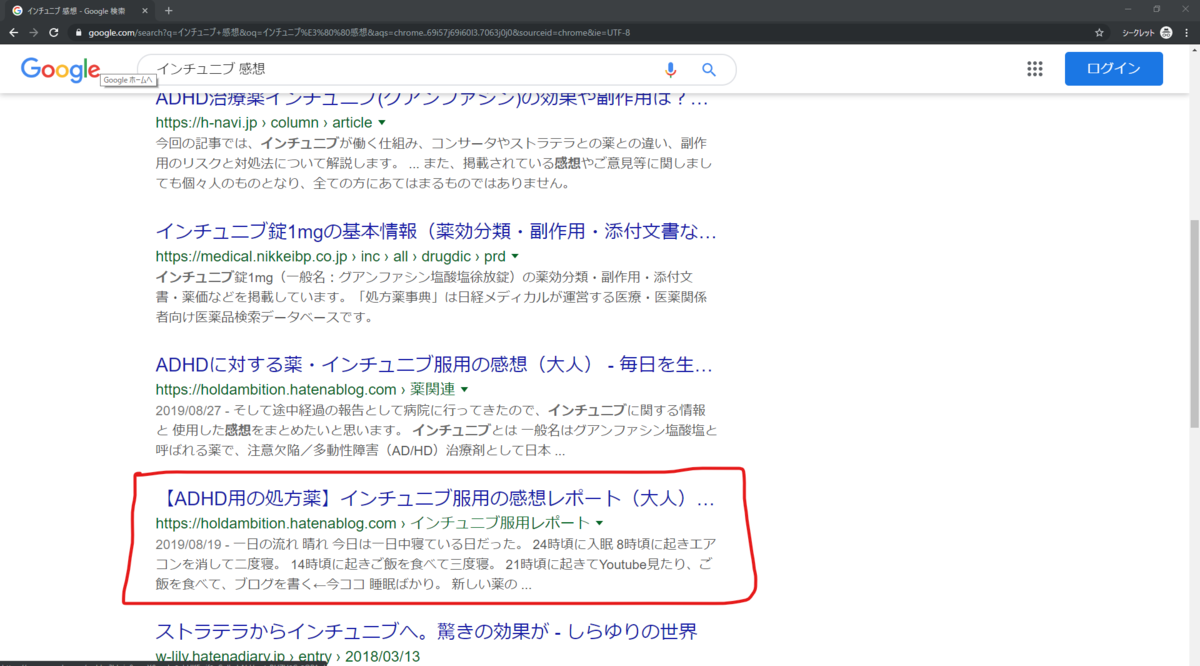Click the address bar URL field
Image resolution: width=1200 pixels, height=666 pixels.
coord(580,32)
